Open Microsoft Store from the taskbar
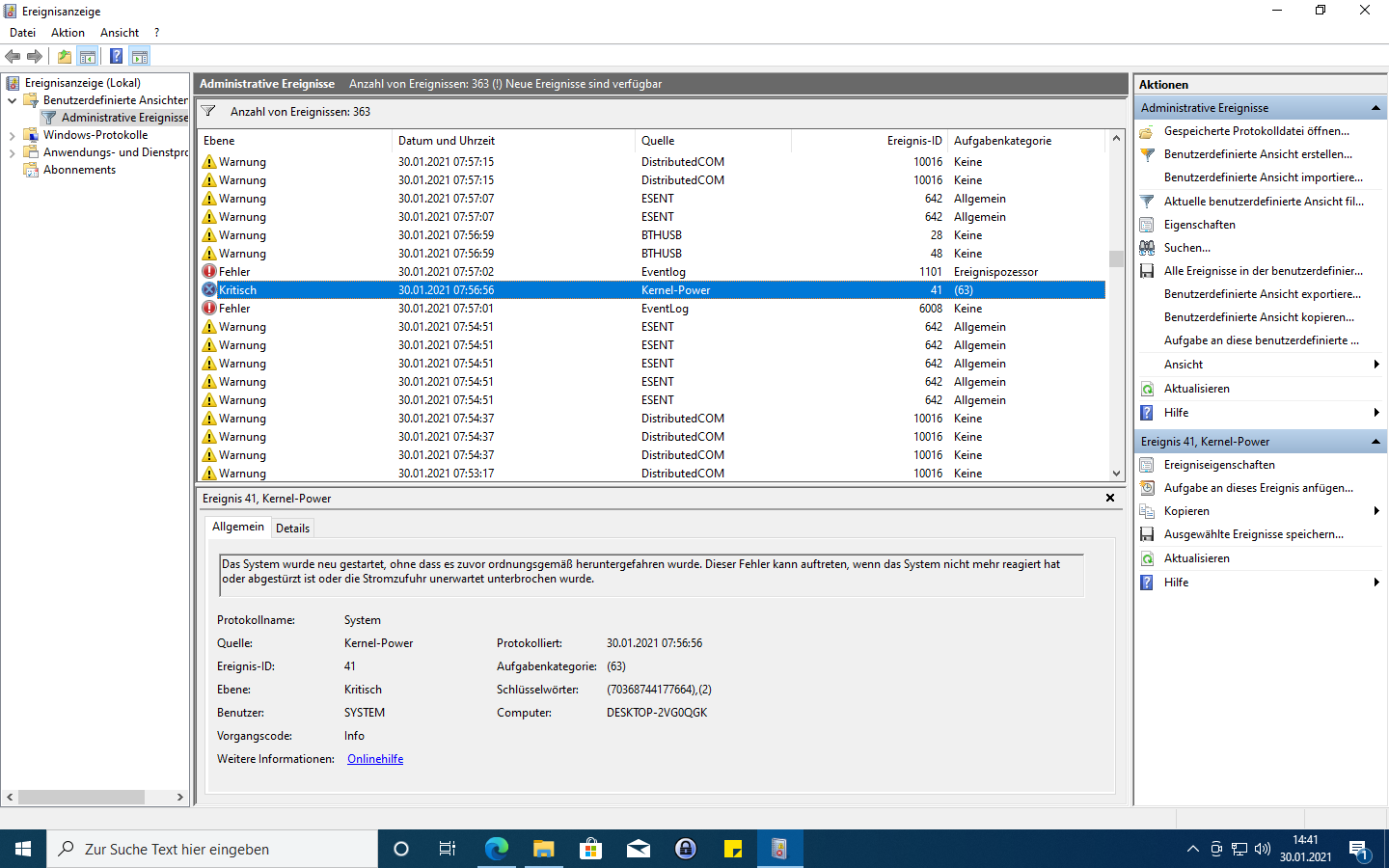 [591, 849]
